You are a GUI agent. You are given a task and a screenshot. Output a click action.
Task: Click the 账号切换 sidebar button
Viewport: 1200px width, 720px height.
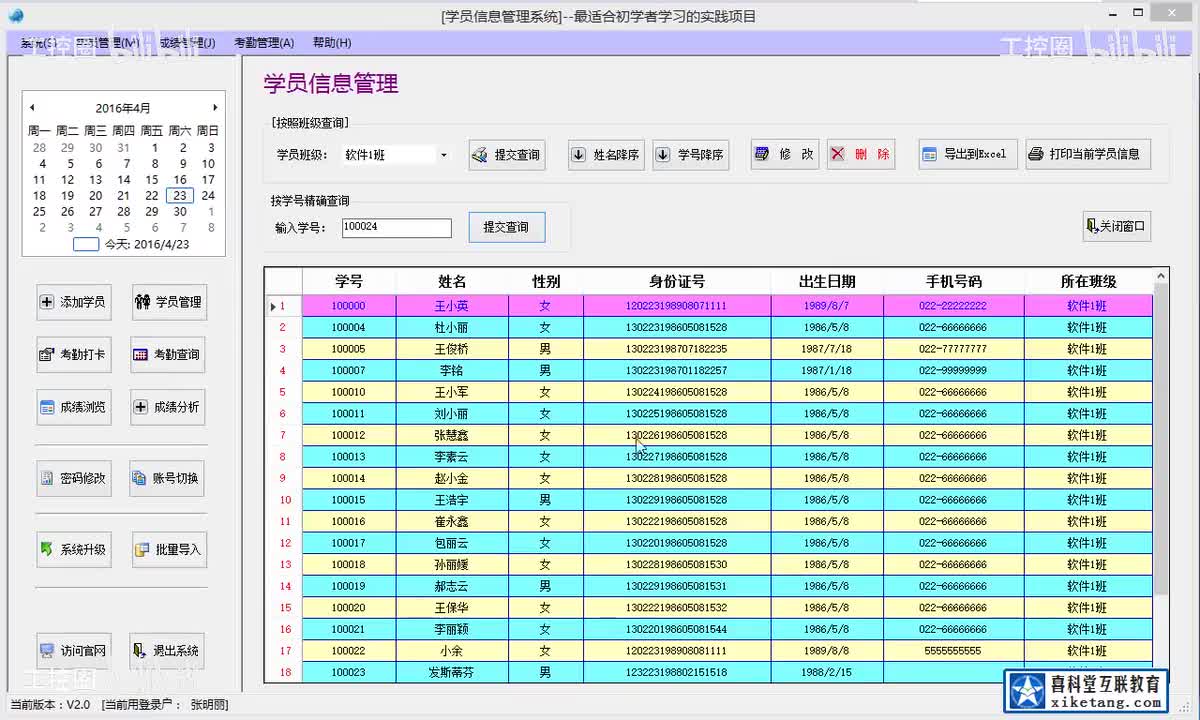tap(168, 478)
